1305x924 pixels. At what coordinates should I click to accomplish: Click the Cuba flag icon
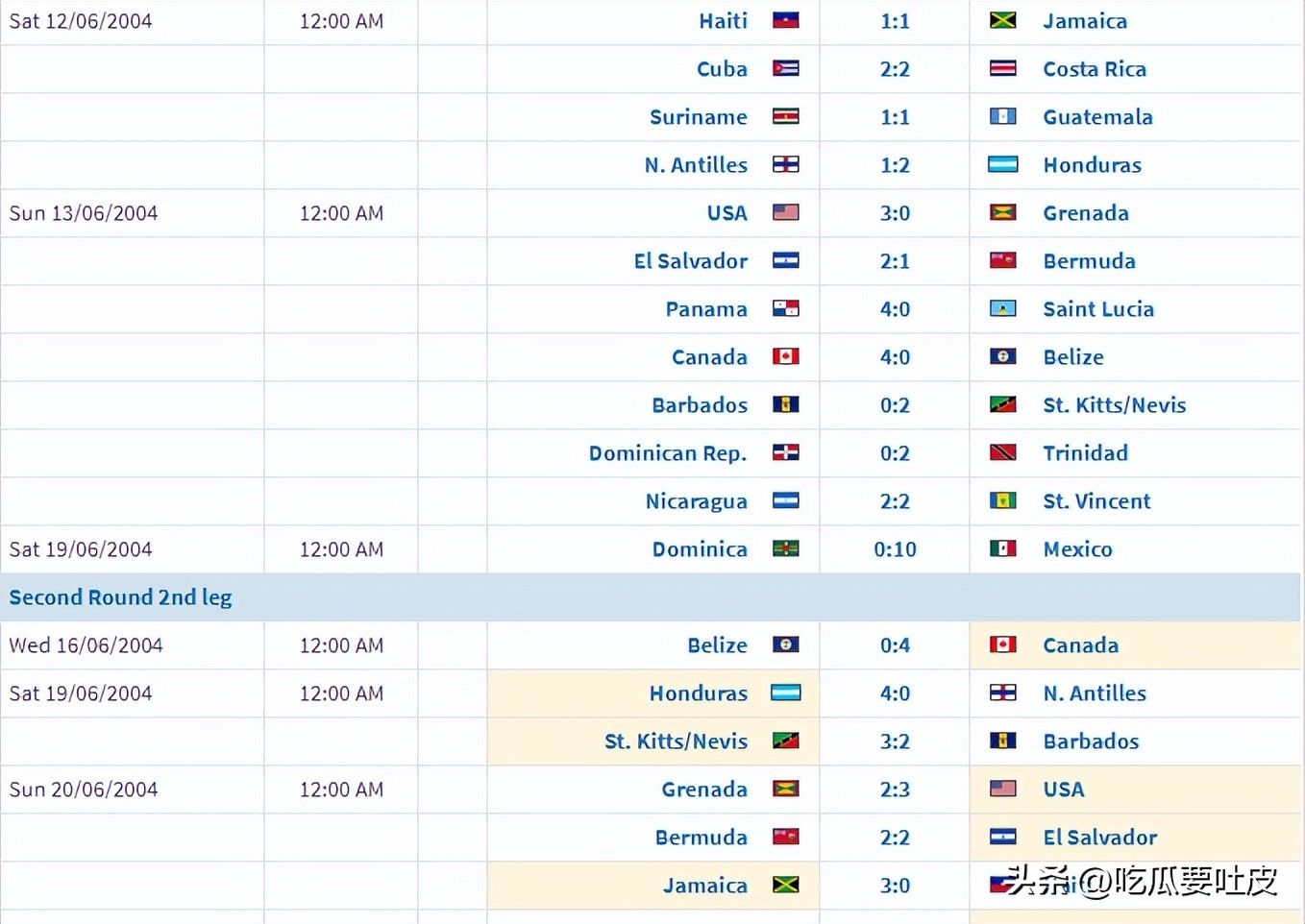[x=785, y=68]
